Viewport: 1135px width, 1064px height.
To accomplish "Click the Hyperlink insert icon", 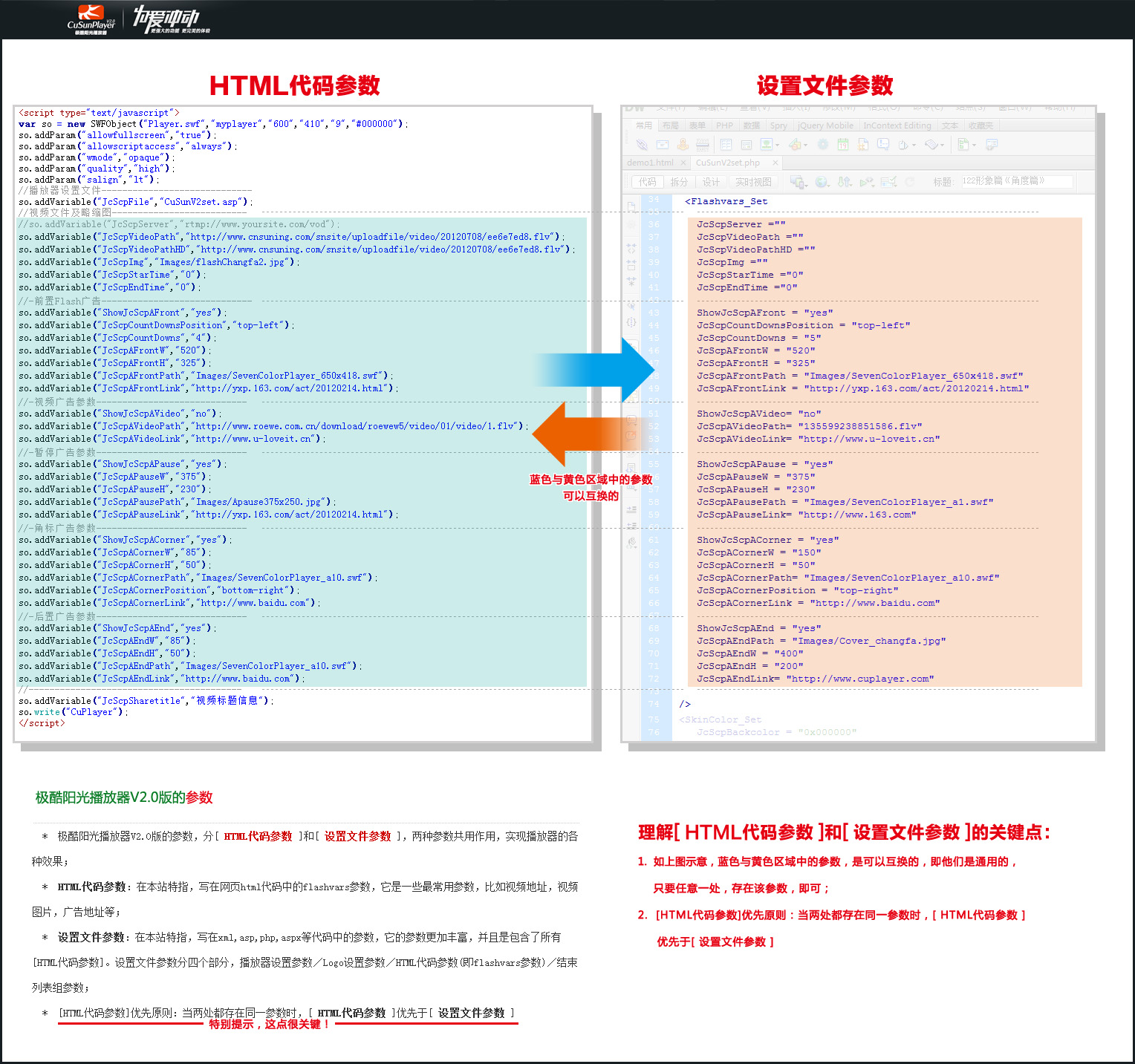I will click(x=642, y=145).
